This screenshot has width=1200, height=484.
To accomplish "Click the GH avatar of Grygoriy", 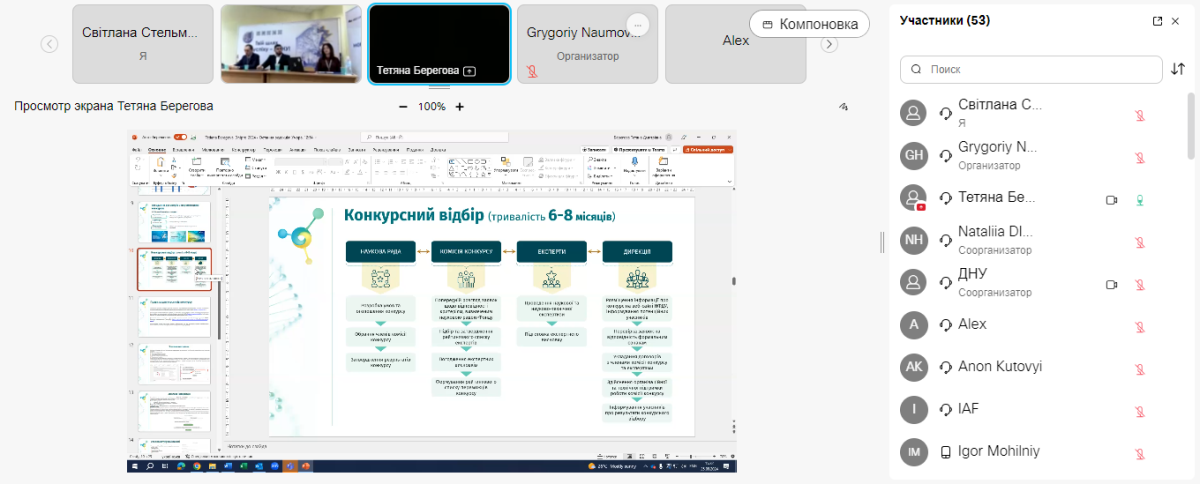I will [913, 155].
